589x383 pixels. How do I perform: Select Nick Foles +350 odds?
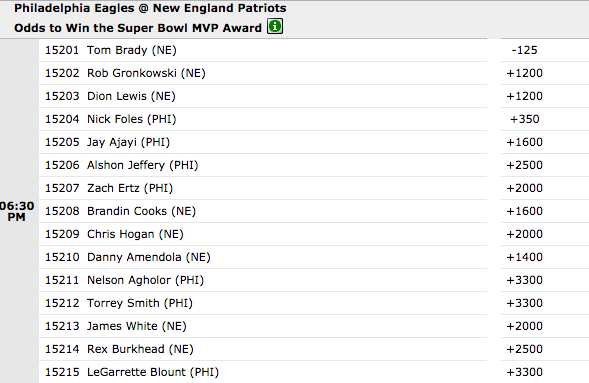pyautogui.click(x=524, y=119)
